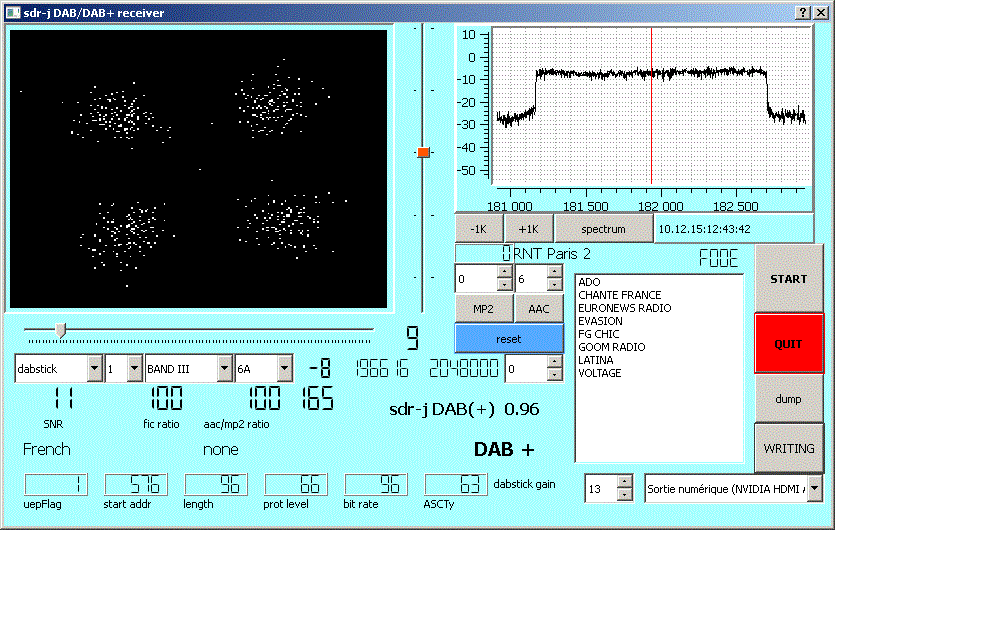The image size is (1008, 630).
Task: Decrease the spinbox next to 2048000
Action: click(x=555, y=375)
